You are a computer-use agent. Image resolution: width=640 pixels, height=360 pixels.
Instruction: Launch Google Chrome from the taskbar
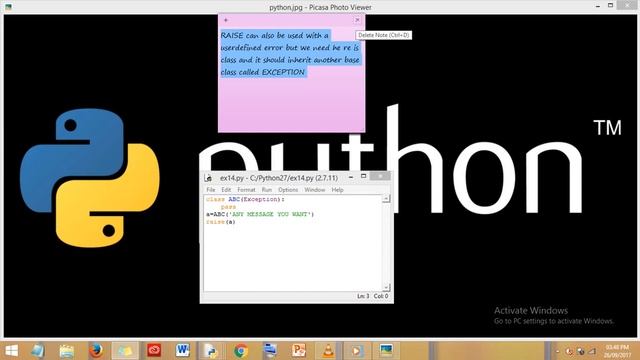click(240, 351)
